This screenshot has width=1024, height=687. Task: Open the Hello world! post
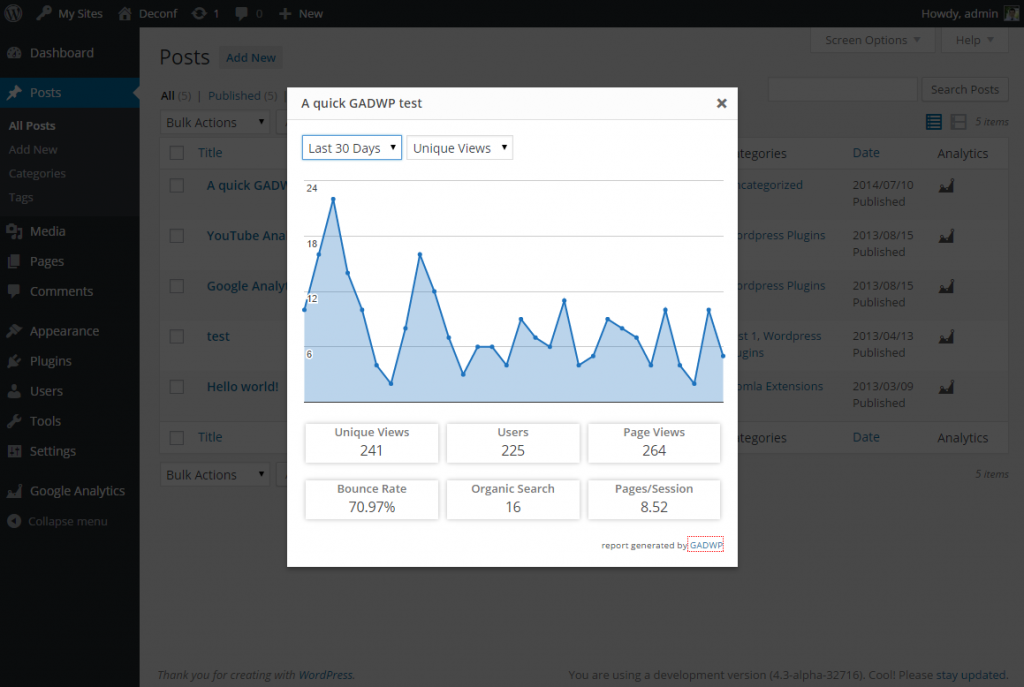pos(242,387)
